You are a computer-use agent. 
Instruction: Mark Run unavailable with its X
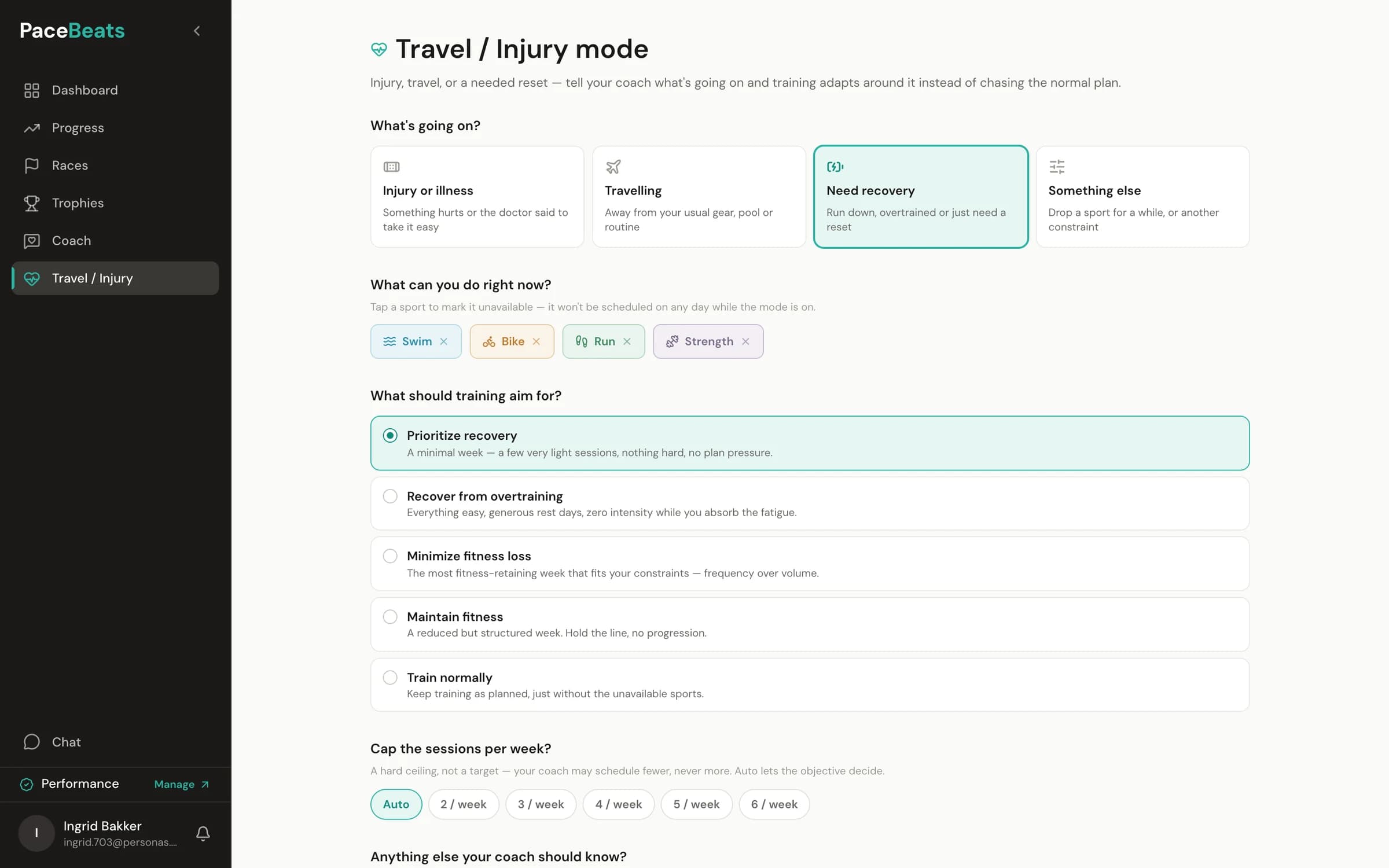[627, 341]
